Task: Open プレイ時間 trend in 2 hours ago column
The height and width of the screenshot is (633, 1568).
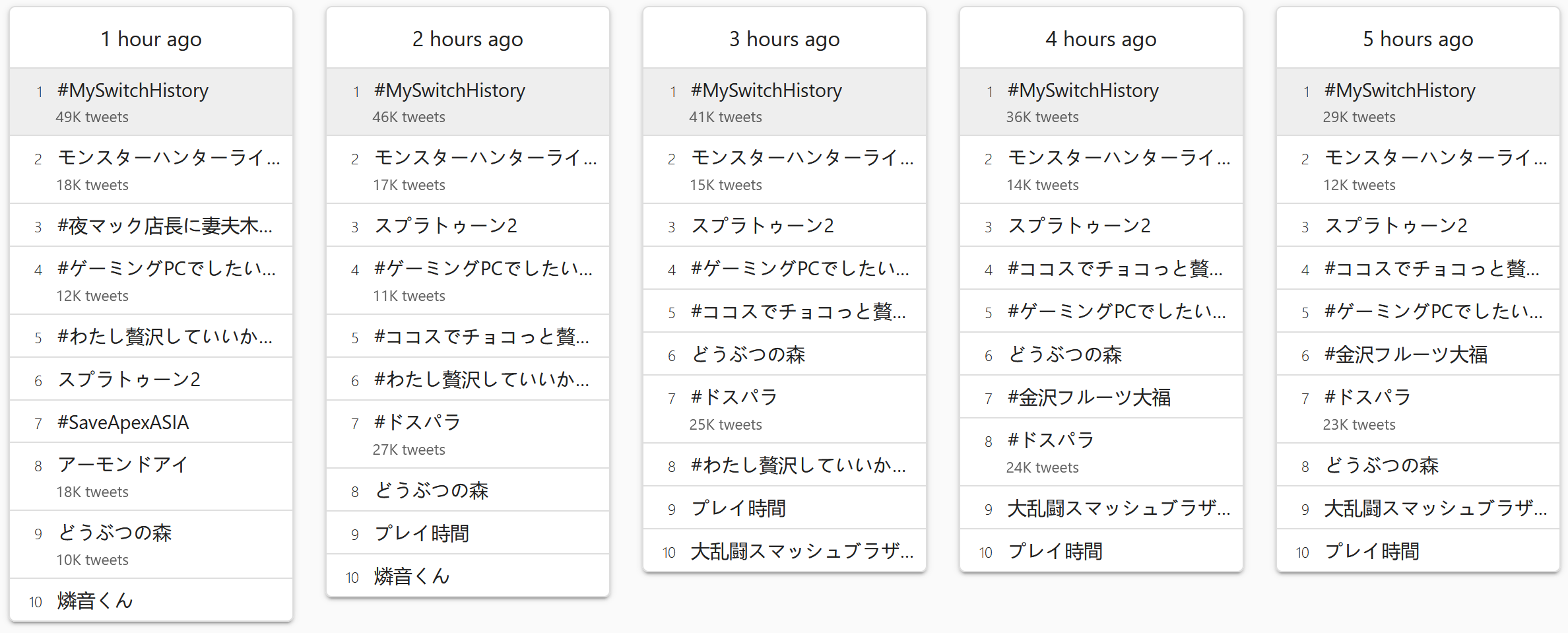Action: coord(422,533)
